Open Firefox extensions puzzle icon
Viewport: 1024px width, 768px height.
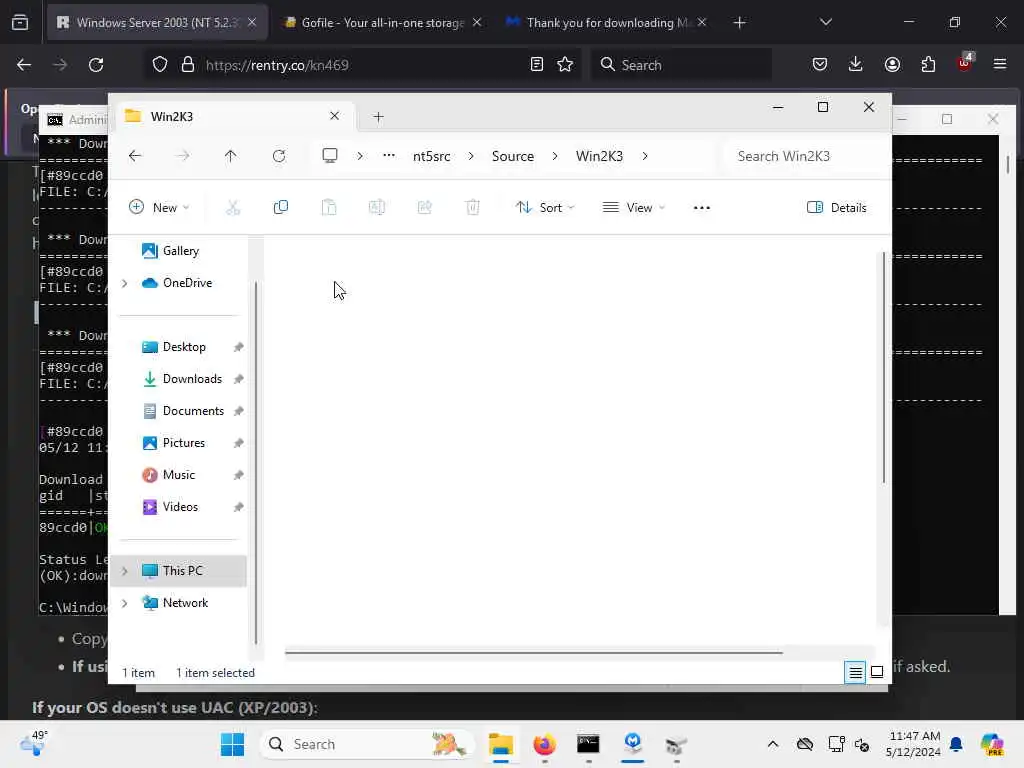(928, 65)
